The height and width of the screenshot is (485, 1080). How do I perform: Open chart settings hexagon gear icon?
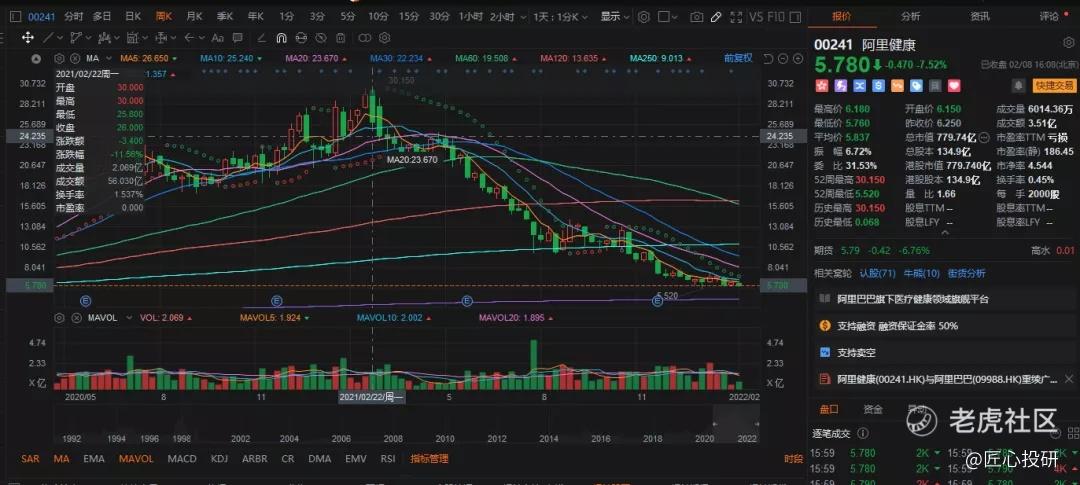pyautogui.click(x=644, y=17)
